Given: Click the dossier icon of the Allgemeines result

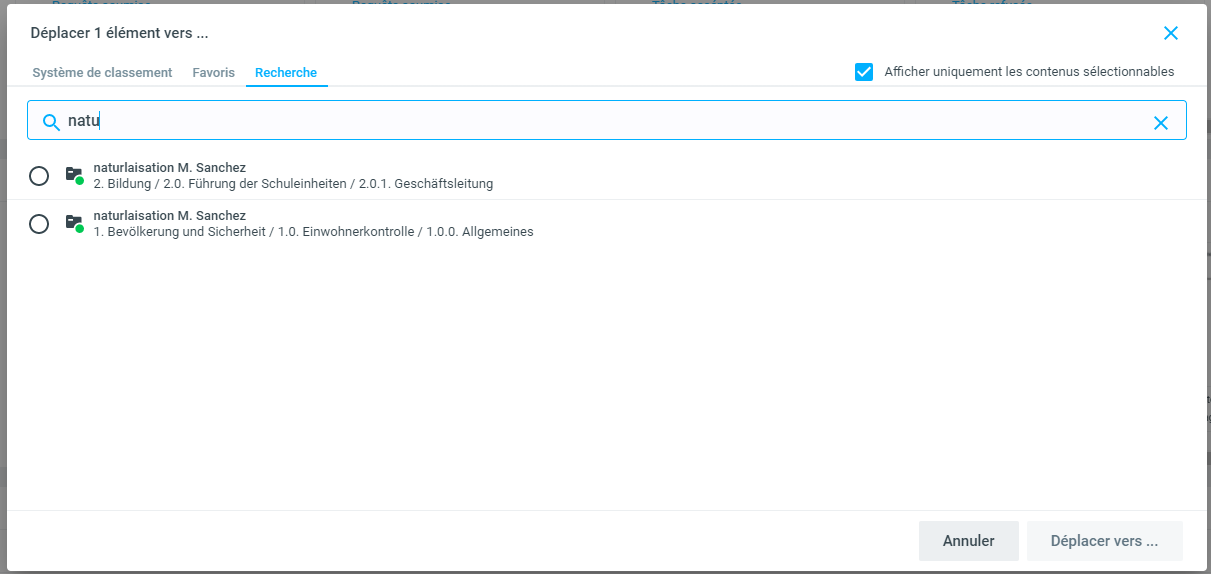Looking at the screenshot, I should click(x=73, y=223).
